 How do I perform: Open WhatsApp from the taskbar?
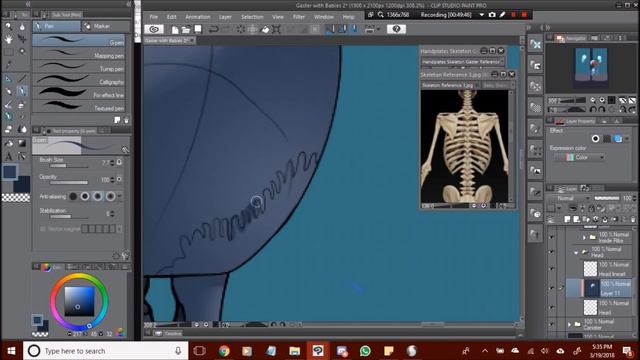pos(365,351)
